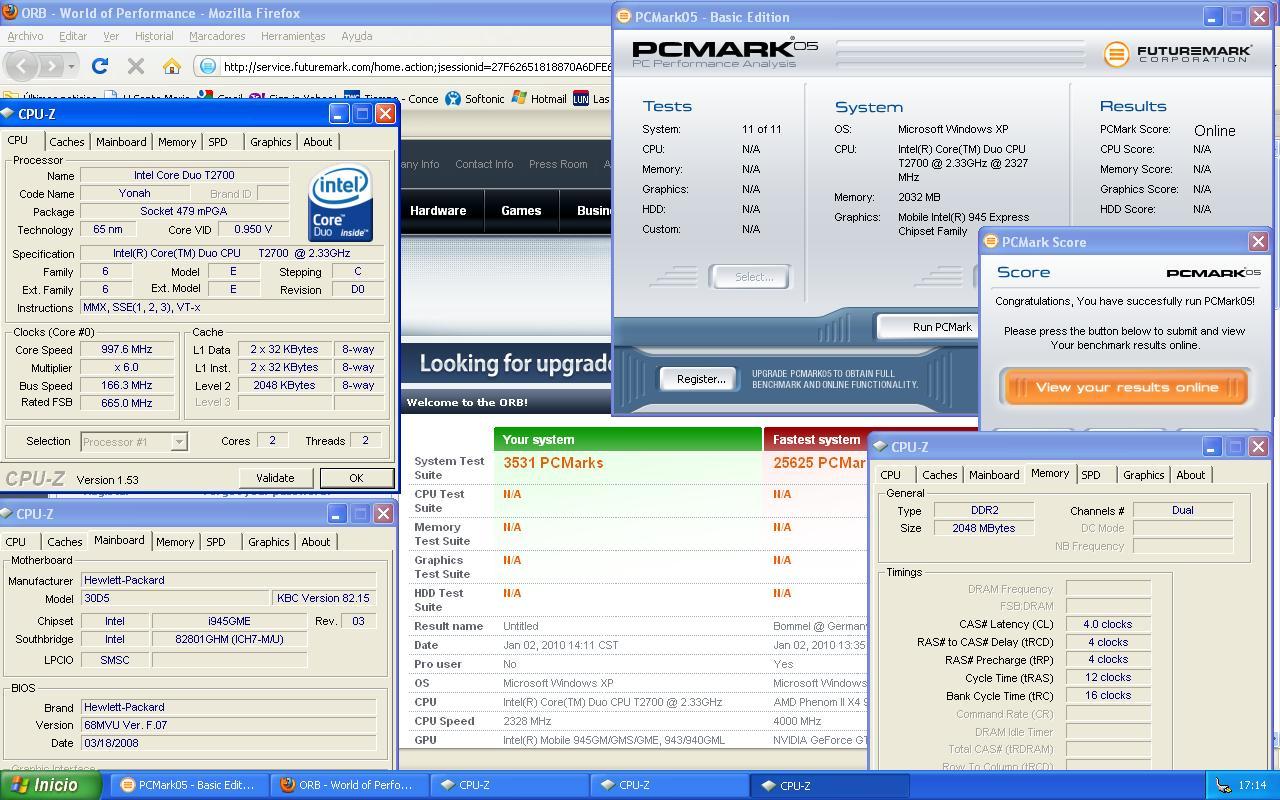Open the Editar menu
Image resolution: width=1280 pixels, height=800 pixels.
(x=73, y=36)
